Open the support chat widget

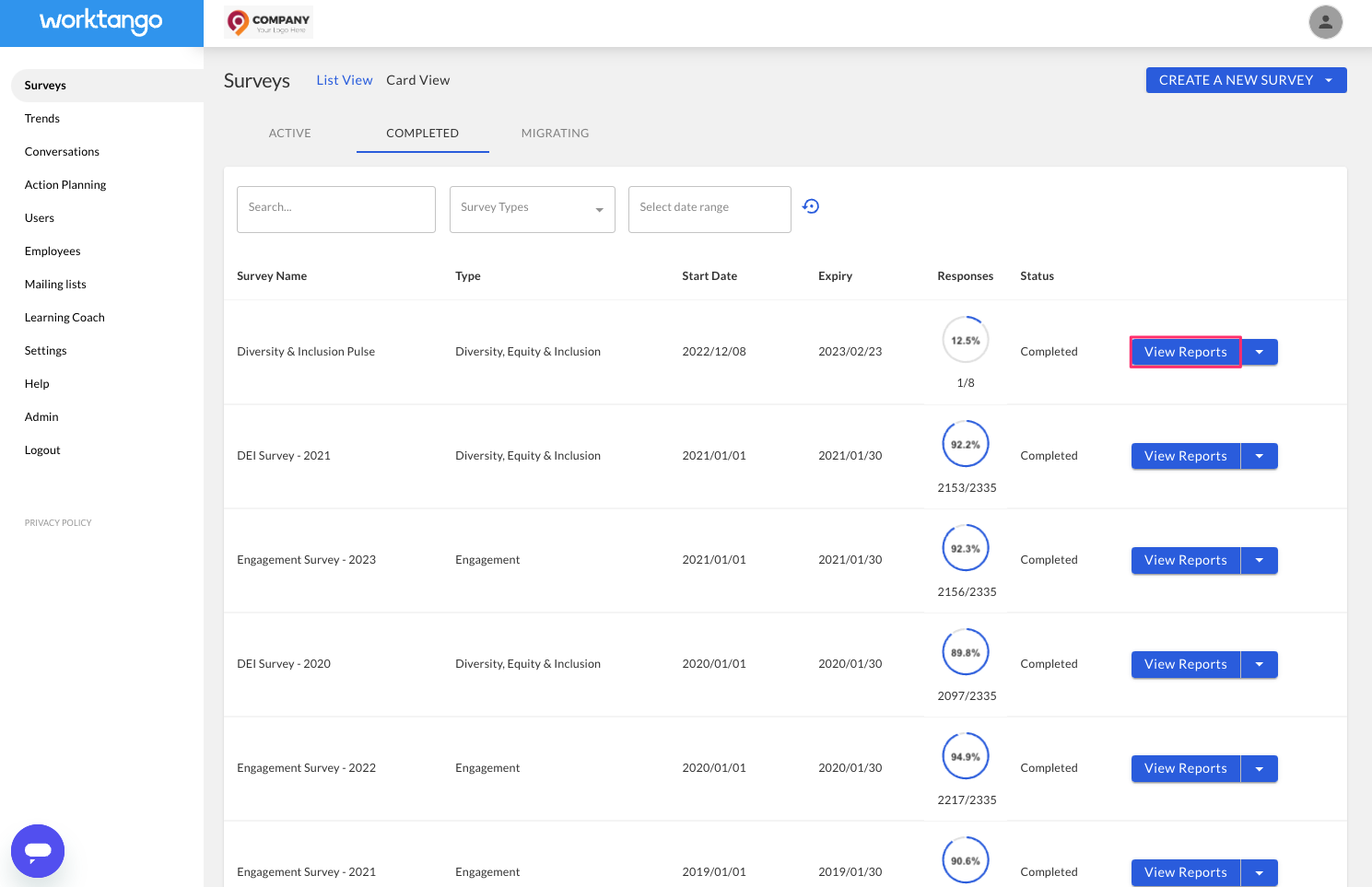(x=37, y=850)
